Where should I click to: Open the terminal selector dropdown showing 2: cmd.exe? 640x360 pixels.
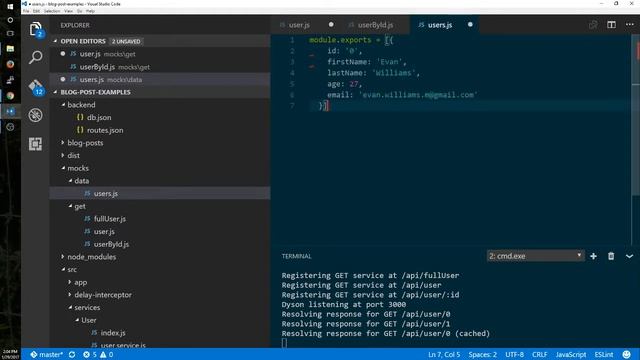coord(535,256)
